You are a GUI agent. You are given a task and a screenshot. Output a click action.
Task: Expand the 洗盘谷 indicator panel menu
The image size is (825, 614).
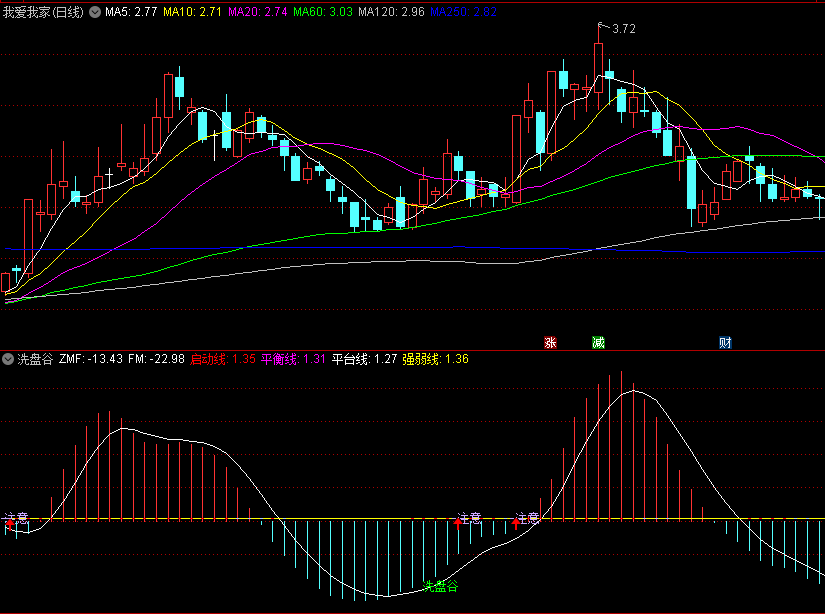click(x=8, y=359)
